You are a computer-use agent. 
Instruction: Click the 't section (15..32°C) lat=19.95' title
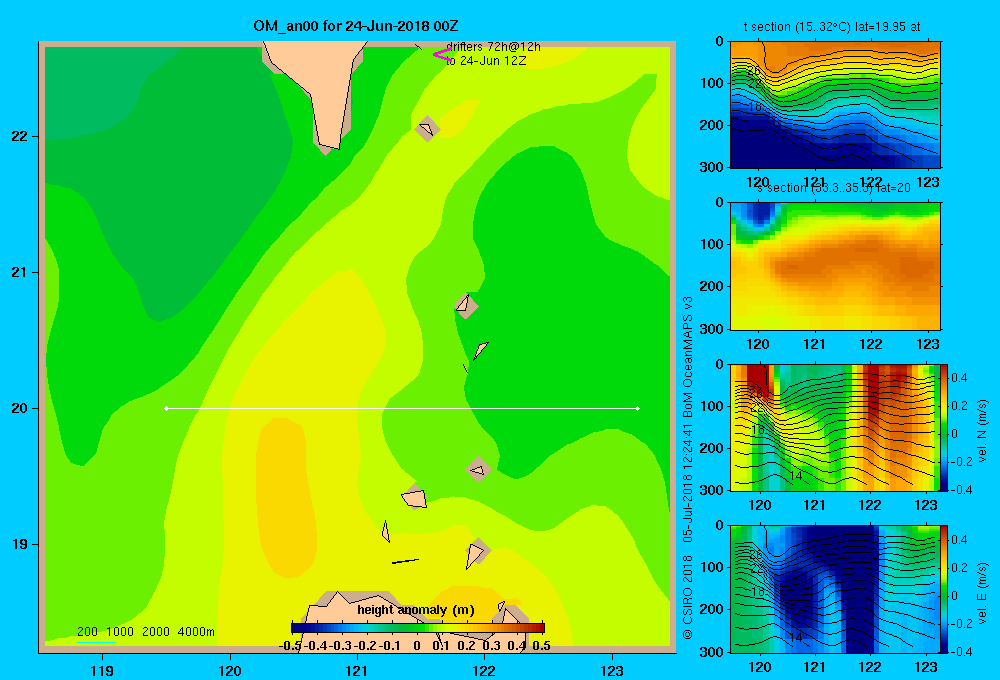coord(832,27)
